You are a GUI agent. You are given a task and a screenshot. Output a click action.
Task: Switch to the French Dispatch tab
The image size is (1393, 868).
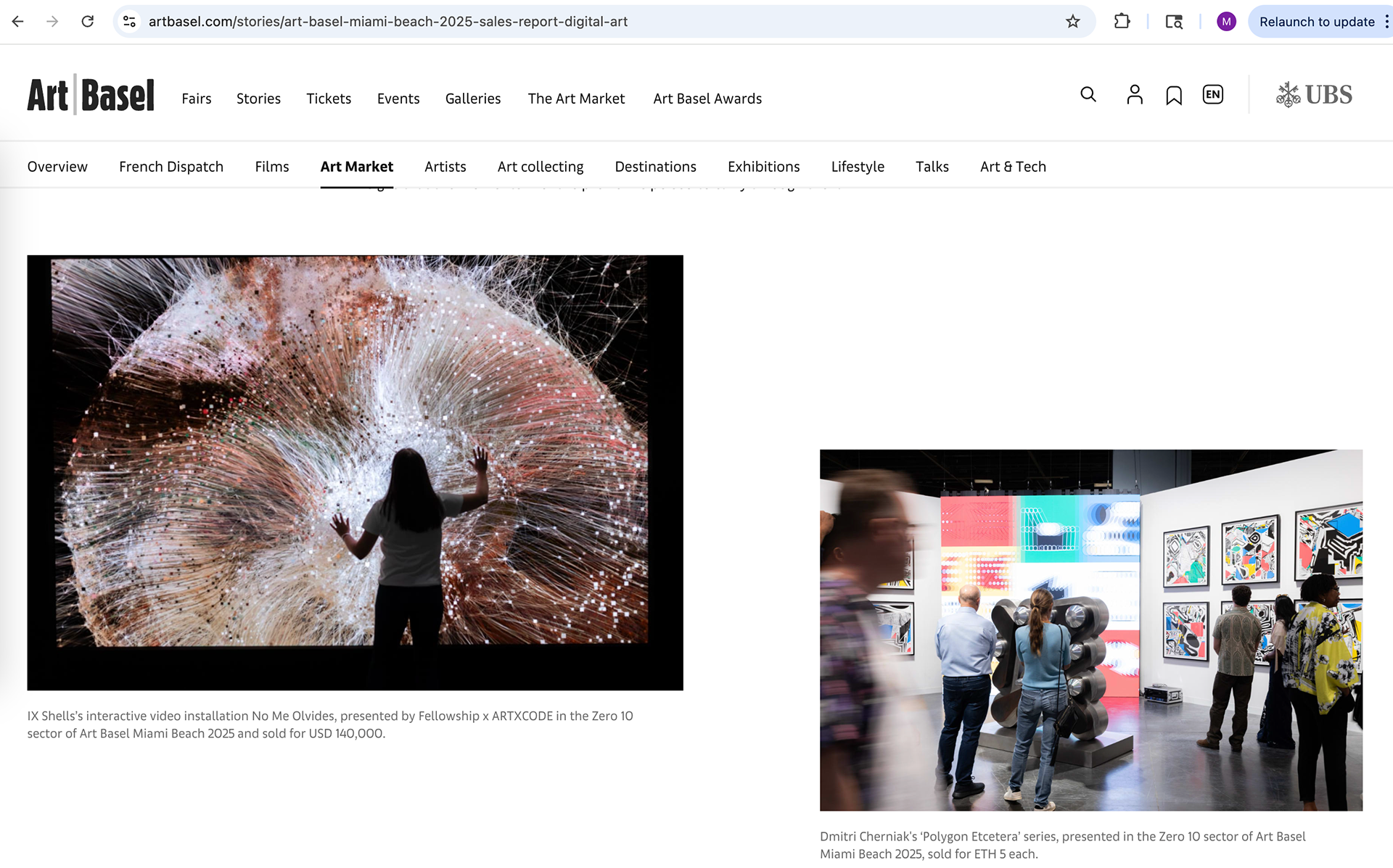coord(171,167)
